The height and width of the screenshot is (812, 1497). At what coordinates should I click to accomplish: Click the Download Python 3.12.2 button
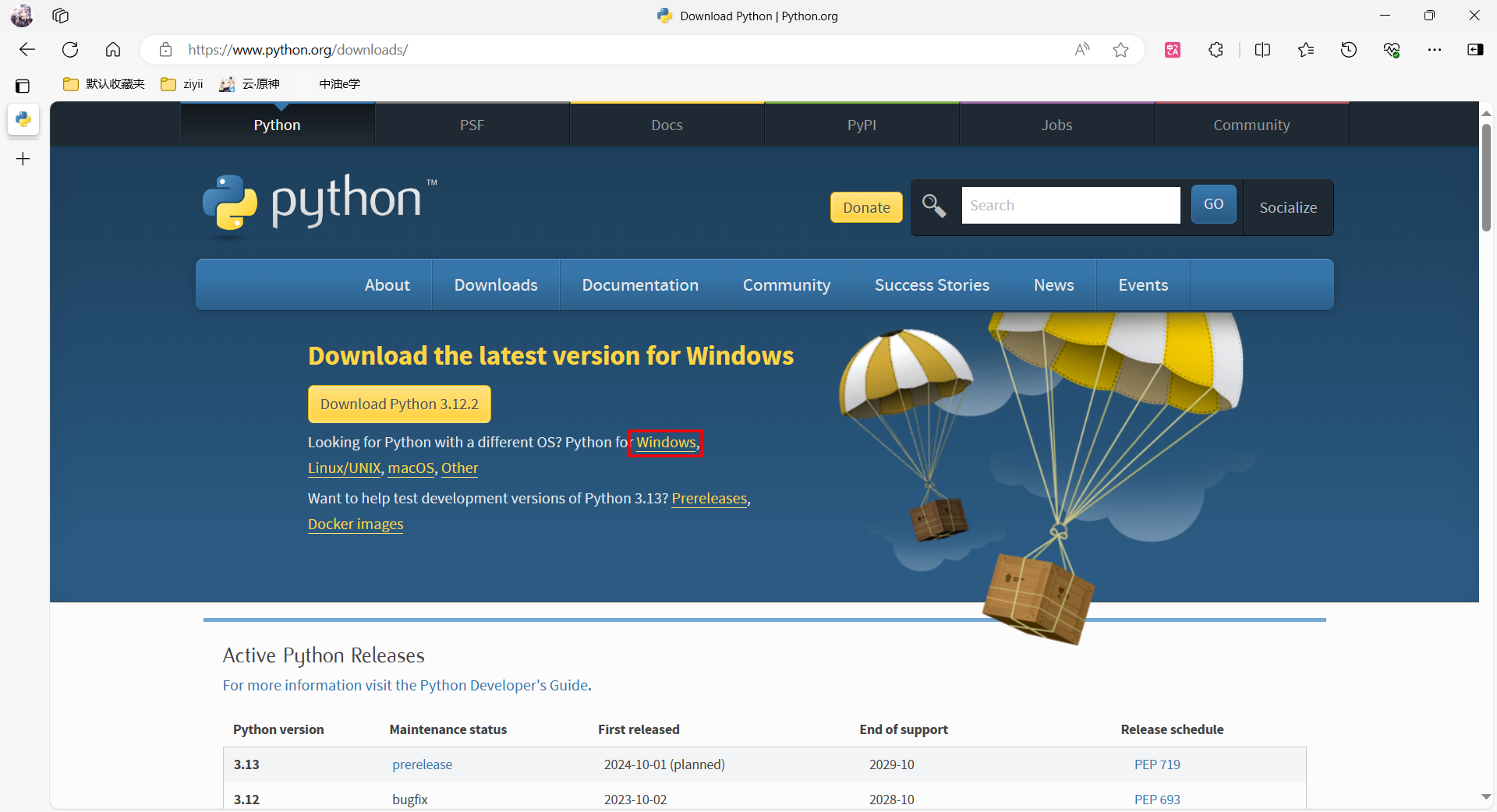[399, 404]
